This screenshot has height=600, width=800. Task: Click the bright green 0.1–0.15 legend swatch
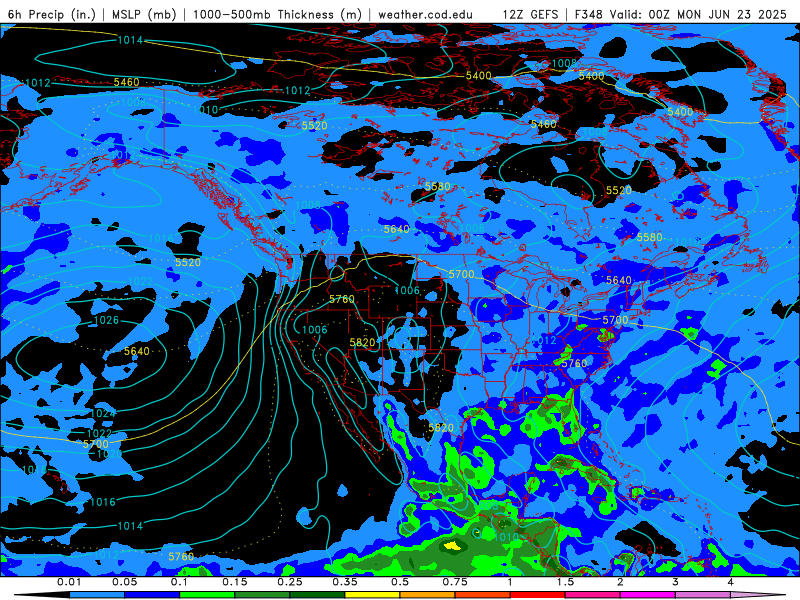[207, 595]
